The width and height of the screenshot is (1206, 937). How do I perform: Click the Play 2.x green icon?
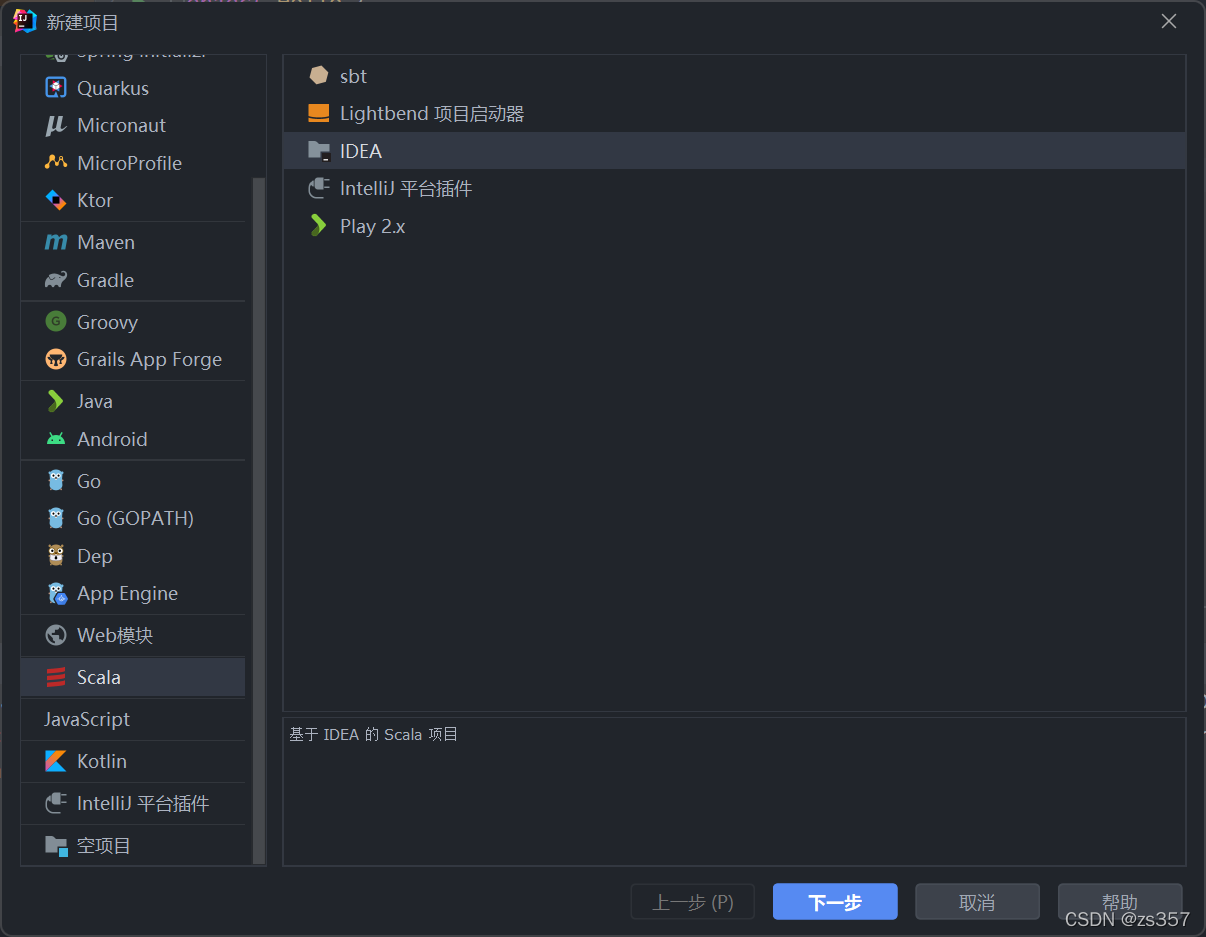[319, 226]
